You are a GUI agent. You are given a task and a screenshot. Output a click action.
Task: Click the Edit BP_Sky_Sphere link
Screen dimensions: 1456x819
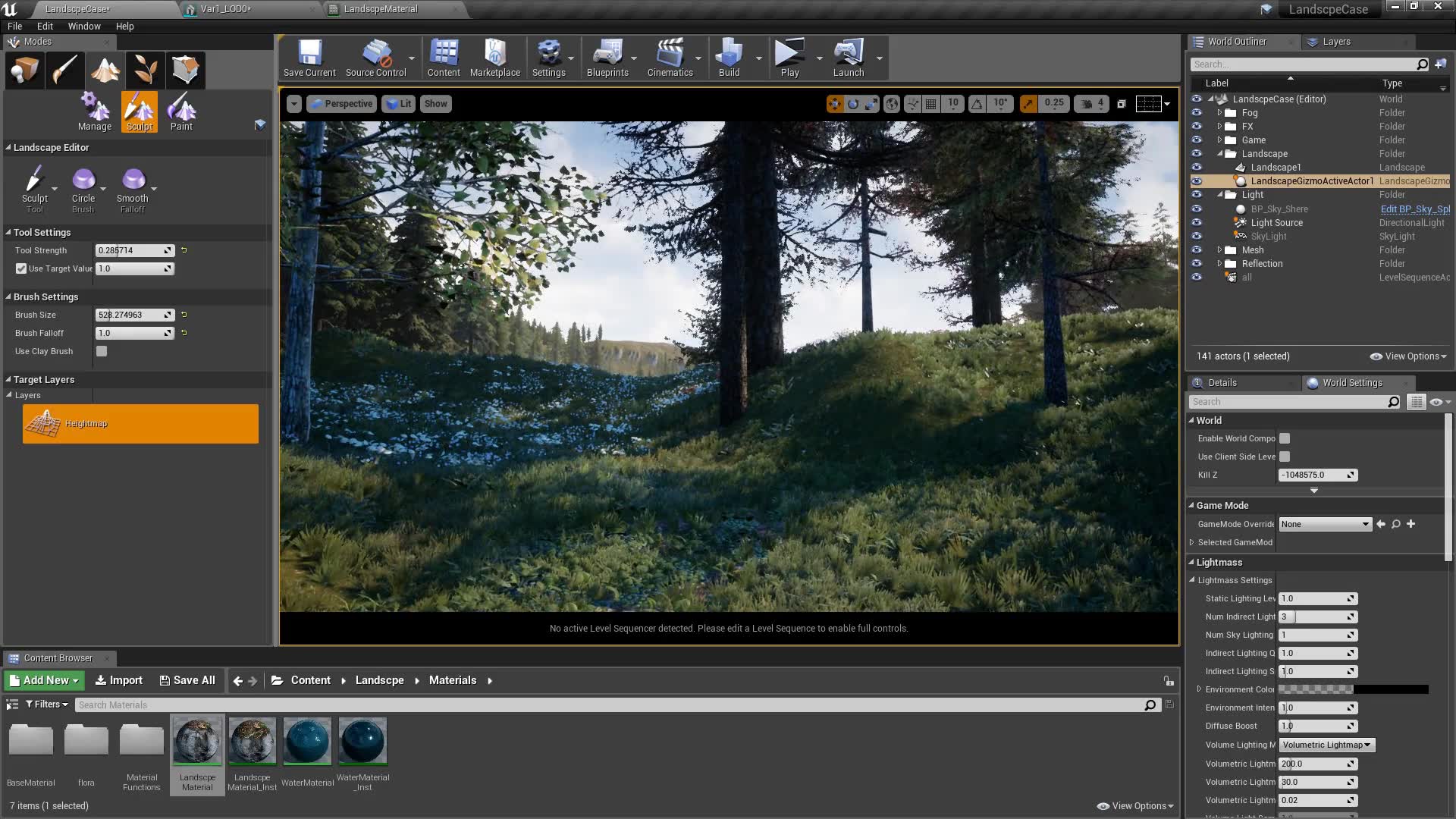[x=1415, y=209]
